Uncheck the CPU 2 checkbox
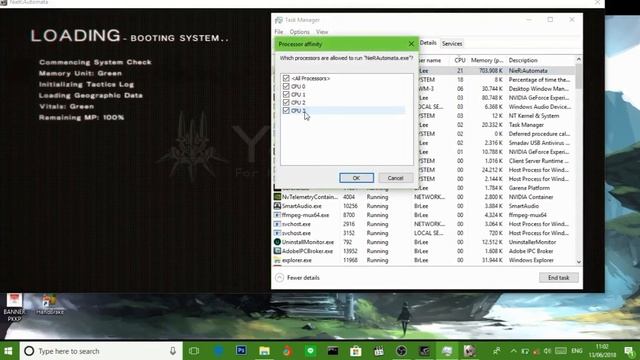Image resolution: width=640 pixels, height=360 pixels. coord(286,102)
